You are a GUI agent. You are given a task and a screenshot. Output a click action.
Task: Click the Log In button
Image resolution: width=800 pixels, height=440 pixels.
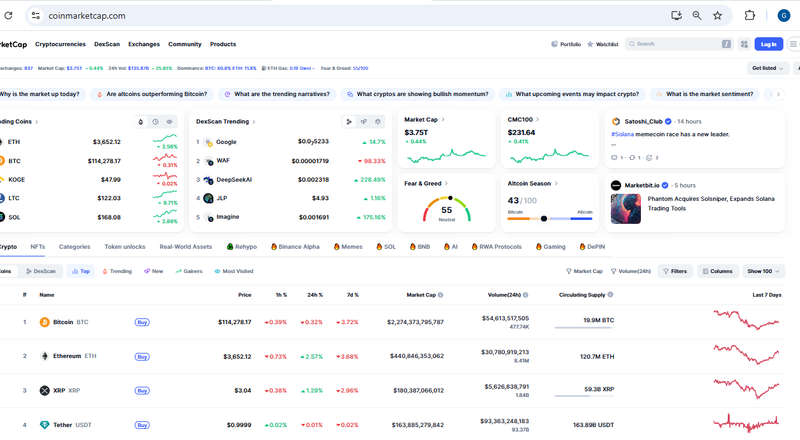tap(768, 44)
